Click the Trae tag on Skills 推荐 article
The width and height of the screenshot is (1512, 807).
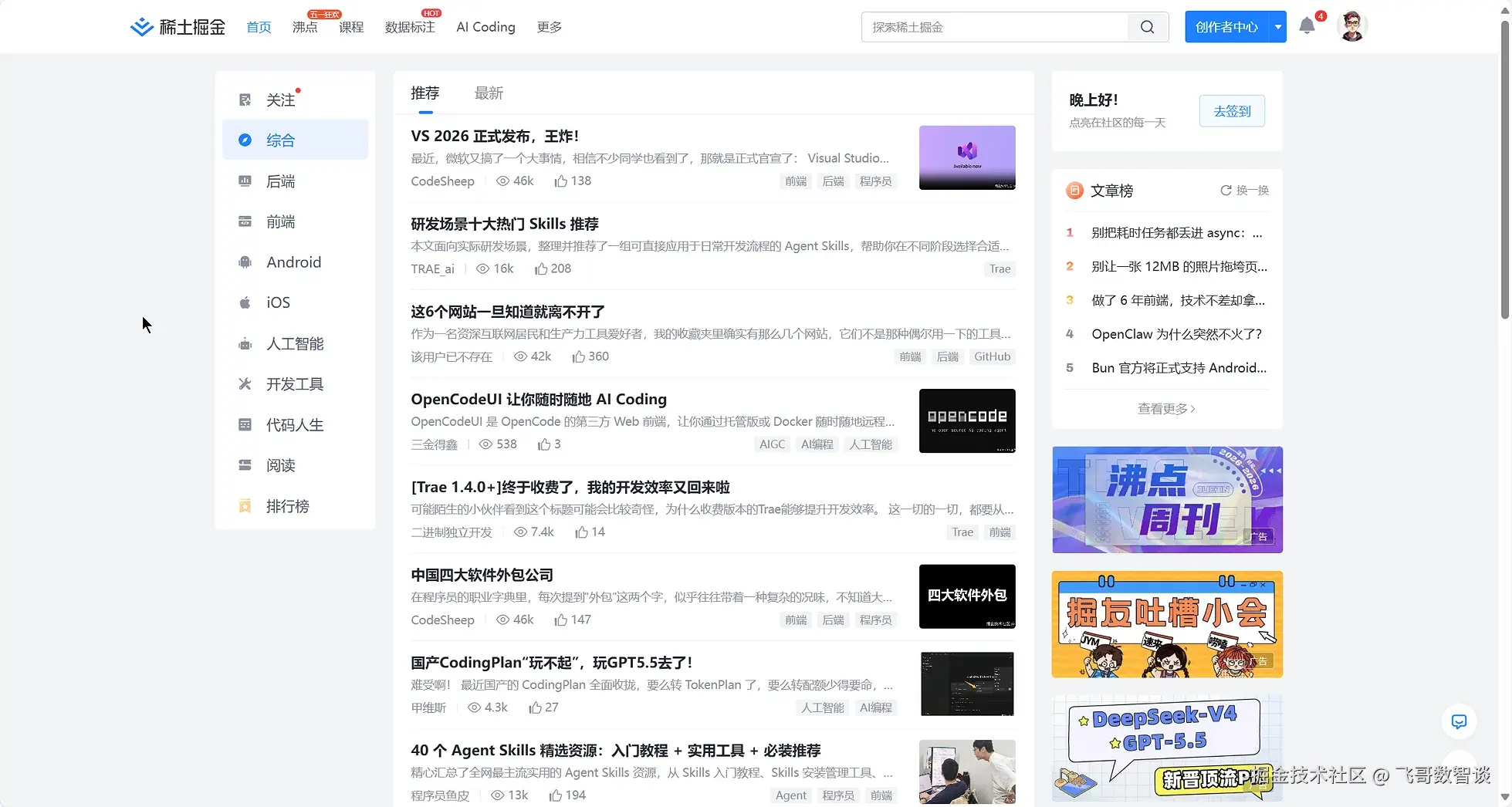click(x=1000, y=269)
